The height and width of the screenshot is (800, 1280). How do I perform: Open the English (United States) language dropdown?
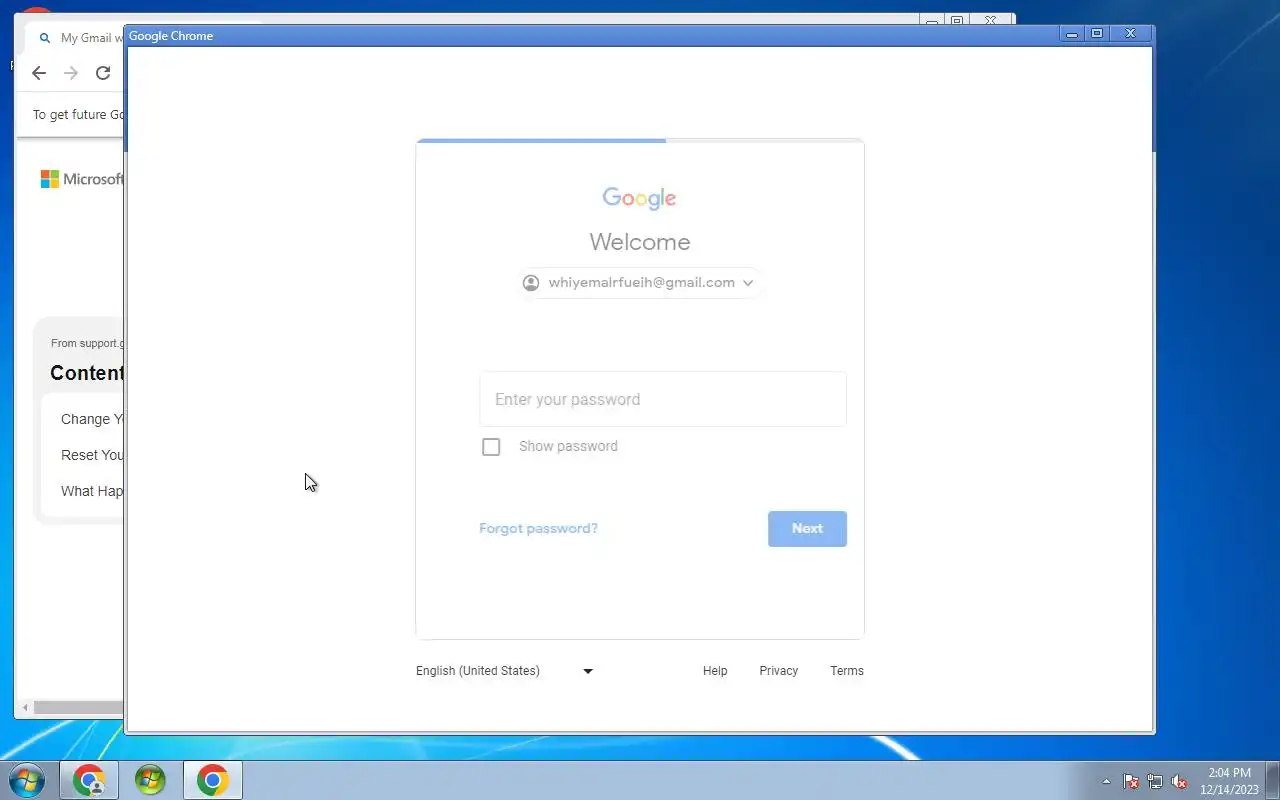[505, 671]
